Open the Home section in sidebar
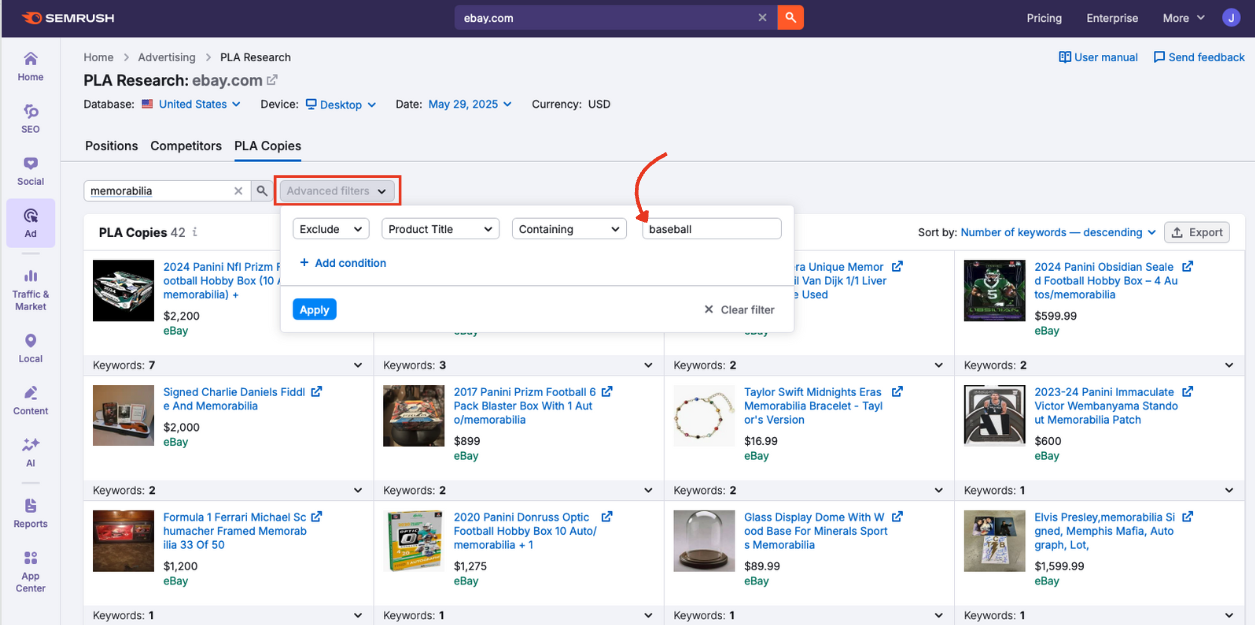 (30, 66)
